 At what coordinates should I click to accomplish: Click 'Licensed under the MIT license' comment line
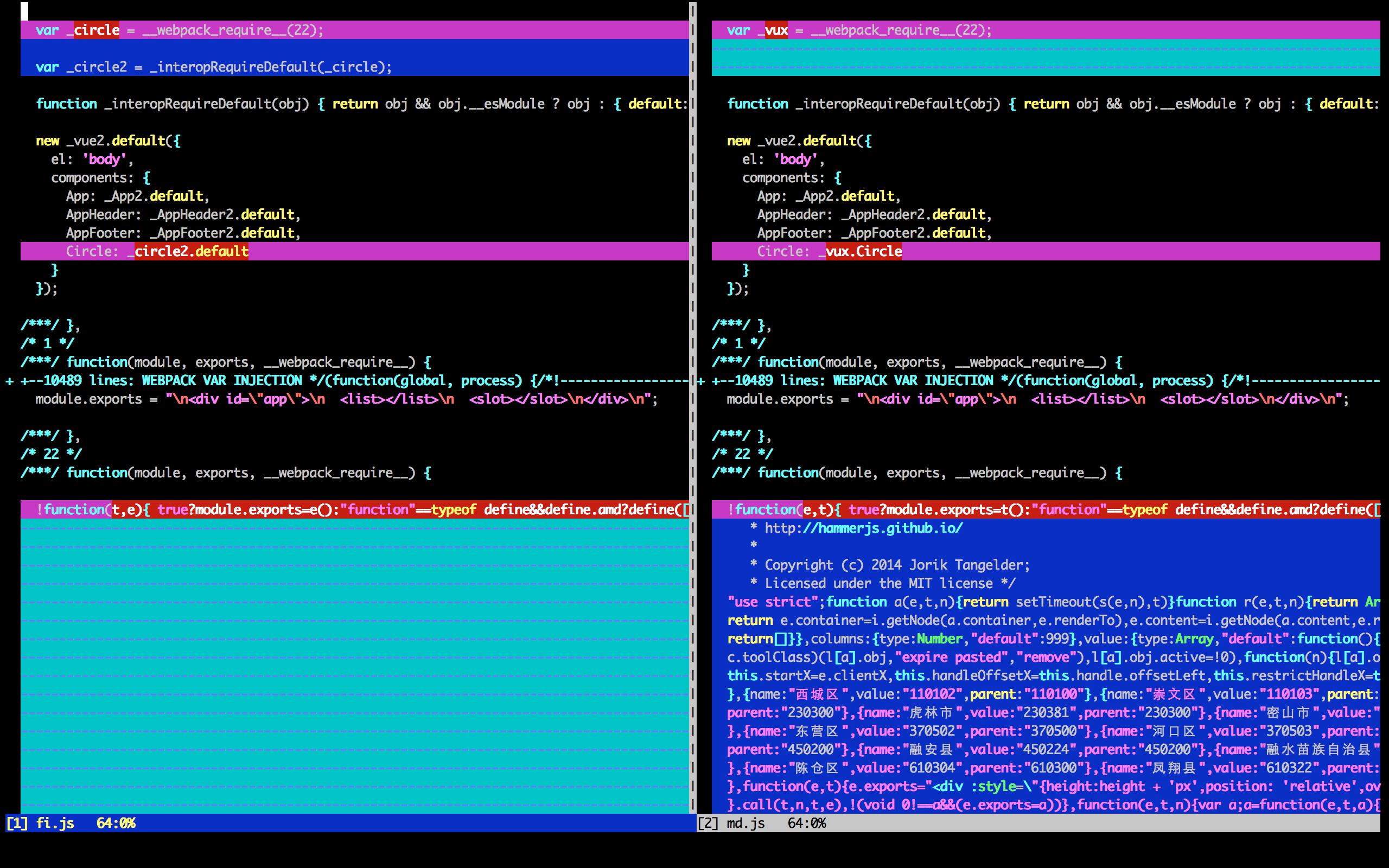tap(883, 583)
